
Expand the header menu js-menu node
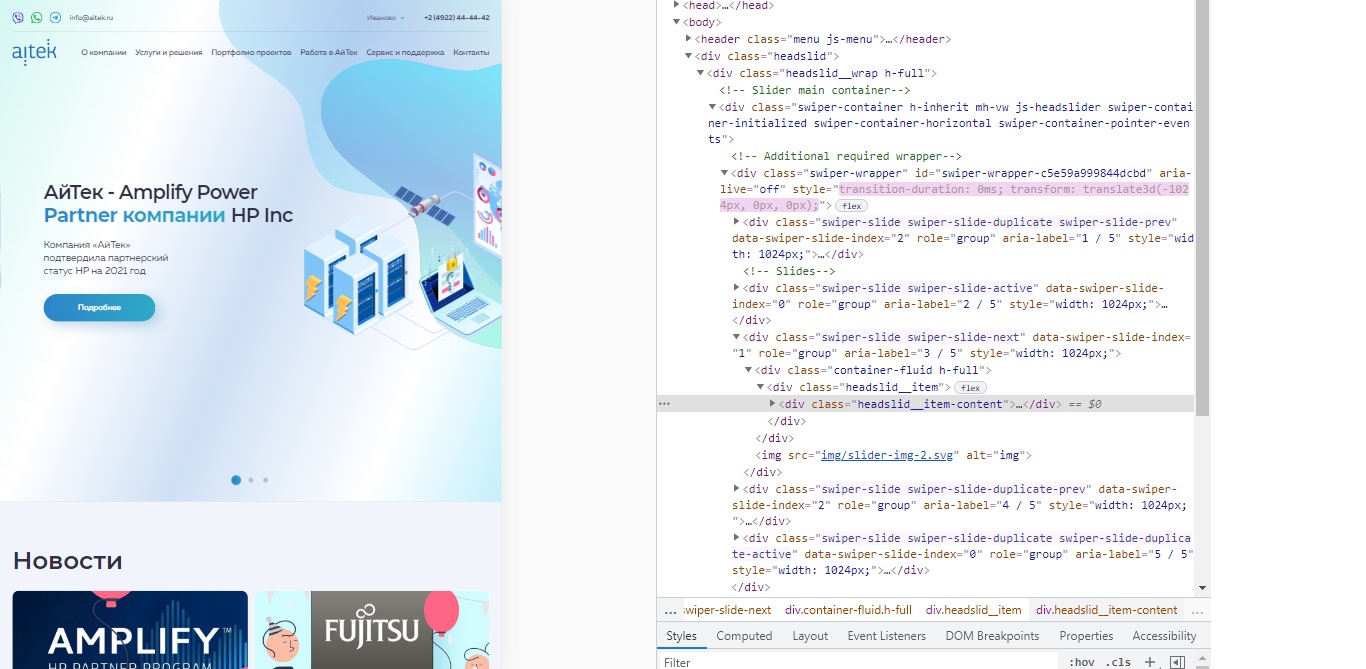point(688,39)
